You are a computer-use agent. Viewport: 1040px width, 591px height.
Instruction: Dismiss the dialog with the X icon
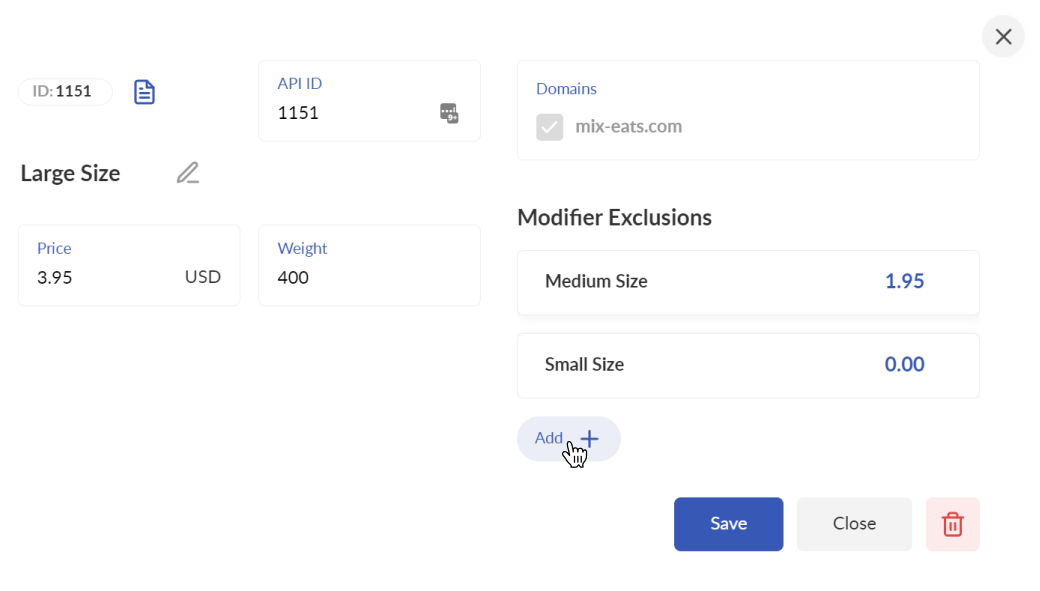pos(1004,36)
